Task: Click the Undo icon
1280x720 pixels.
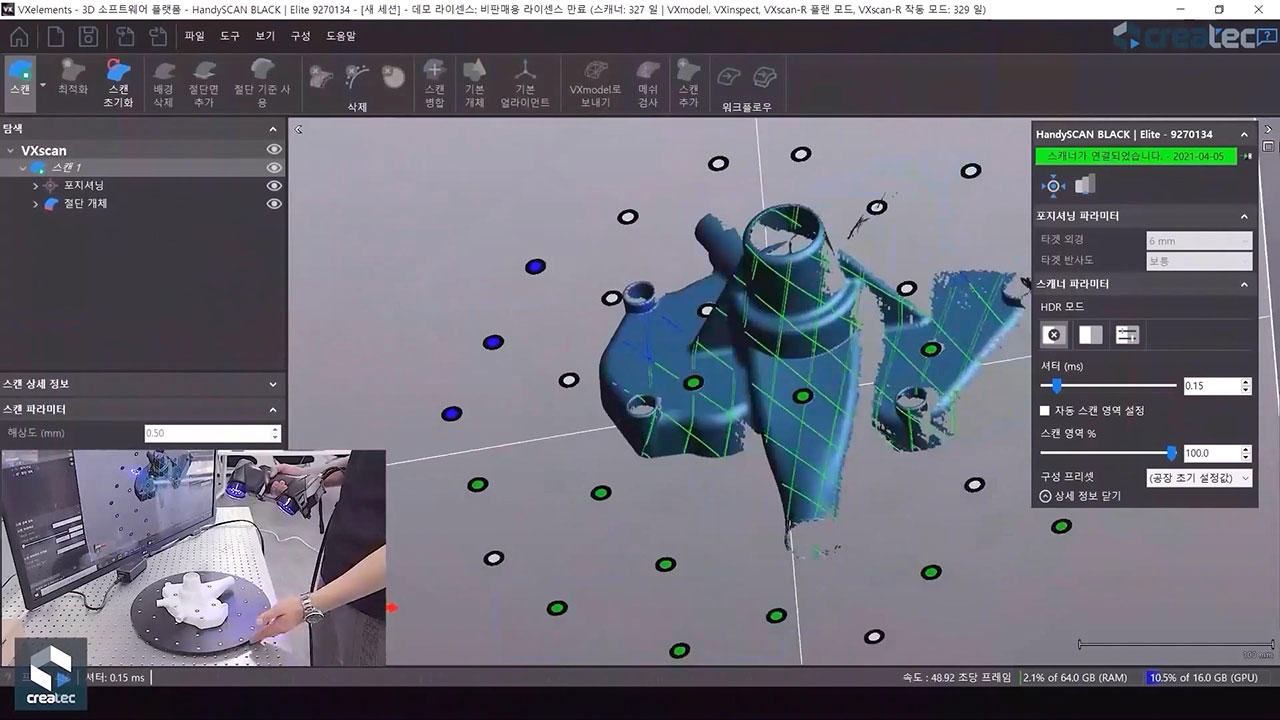Action: [x=125, y=36]
